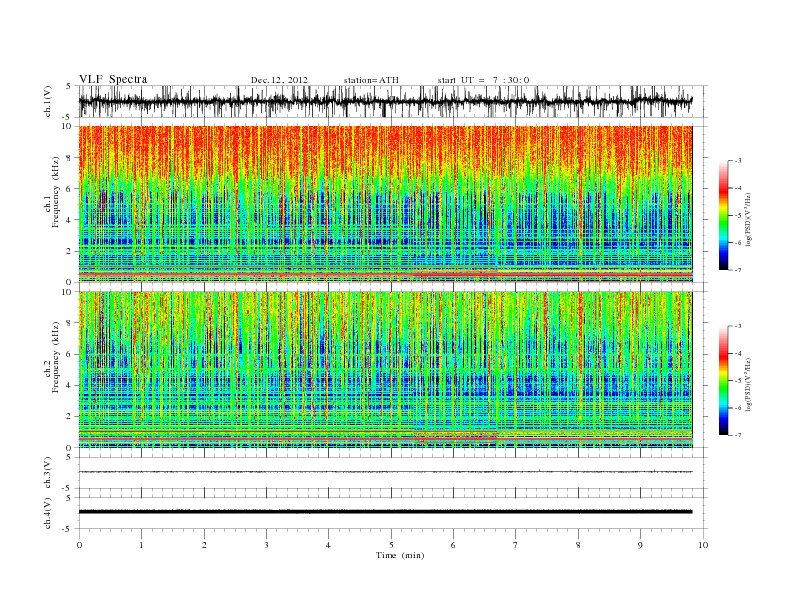This screenshot has height=612, width=792.
Task: Click the ch.1 "Frequency (kHz)" axis label
Action: (x=56, y=192)
